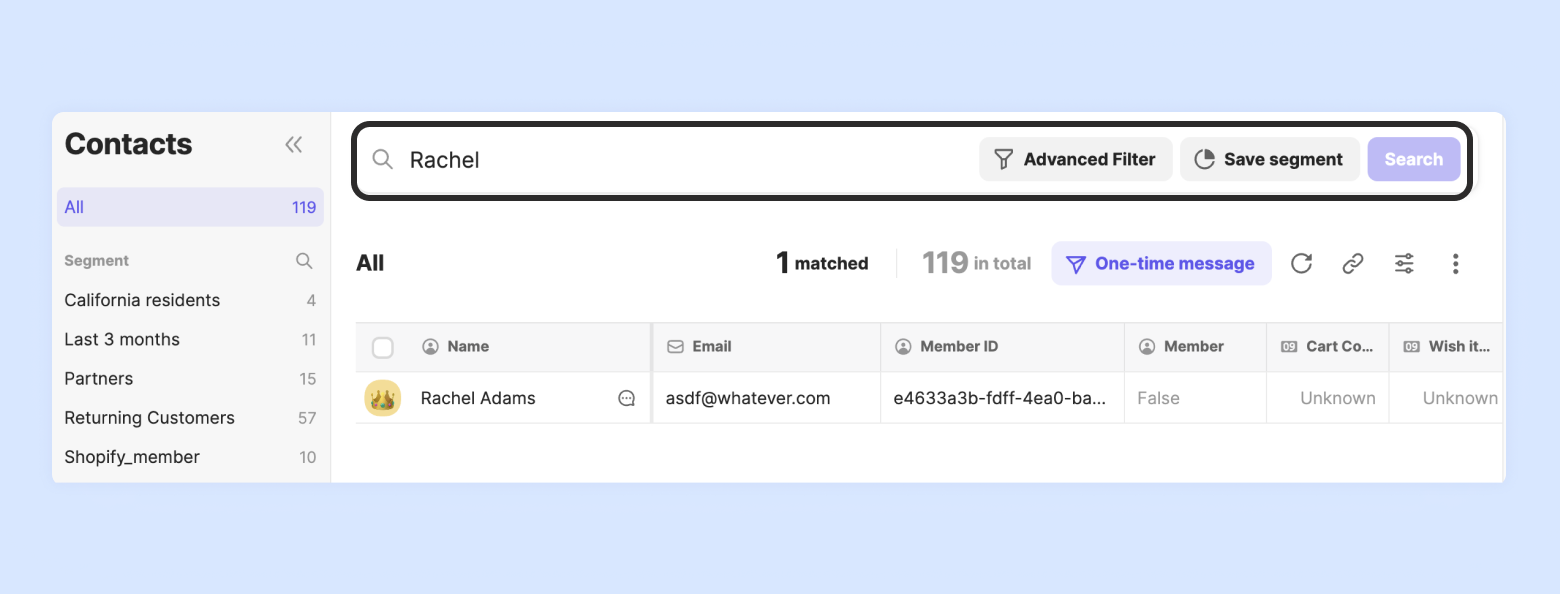Open the Shopify_member segment

point(132,457)
